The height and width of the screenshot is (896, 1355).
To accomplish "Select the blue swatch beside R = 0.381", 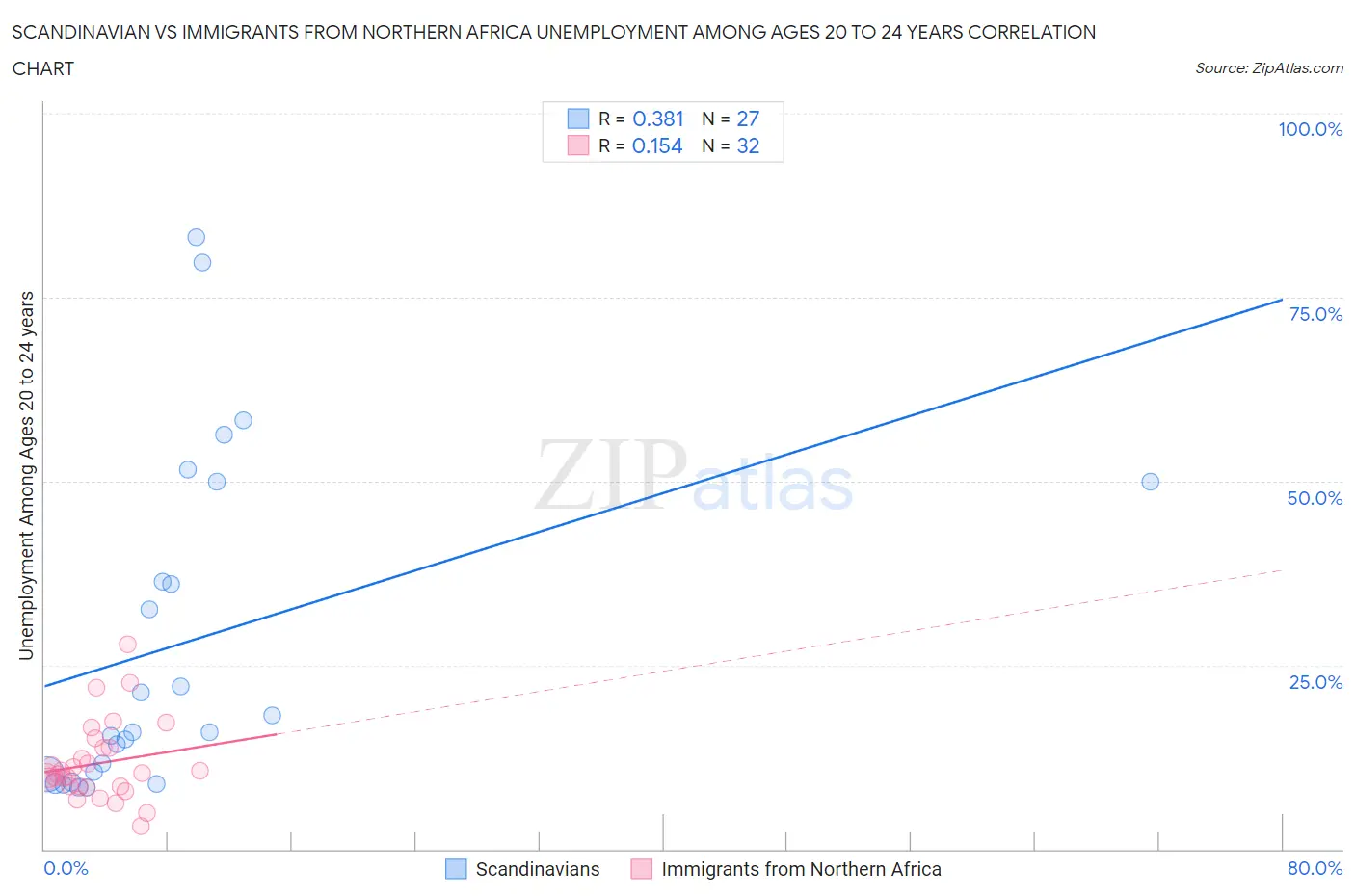I will 577,119.
